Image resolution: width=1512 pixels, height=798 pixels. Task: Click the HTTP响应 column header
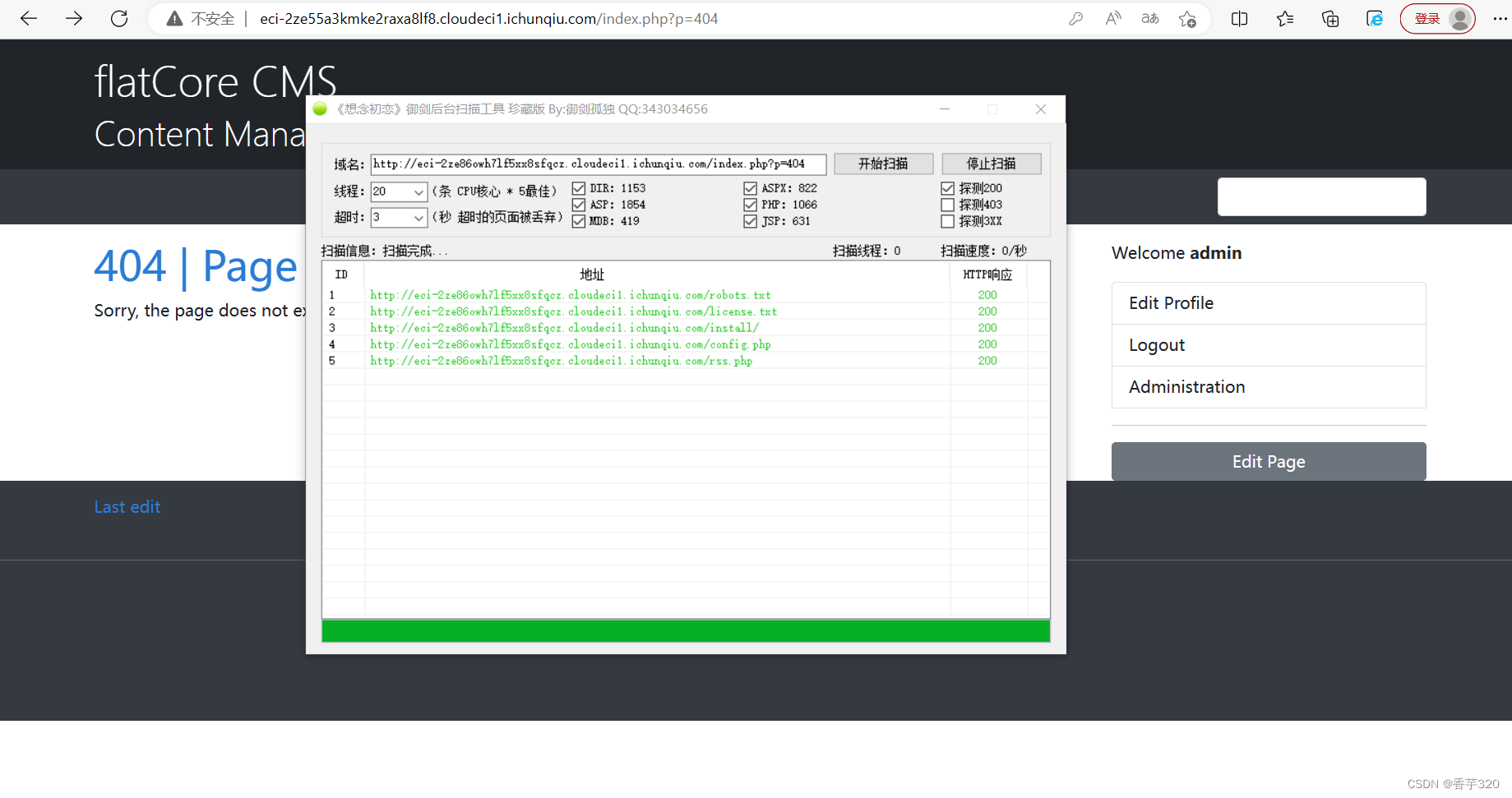(988, 274)
